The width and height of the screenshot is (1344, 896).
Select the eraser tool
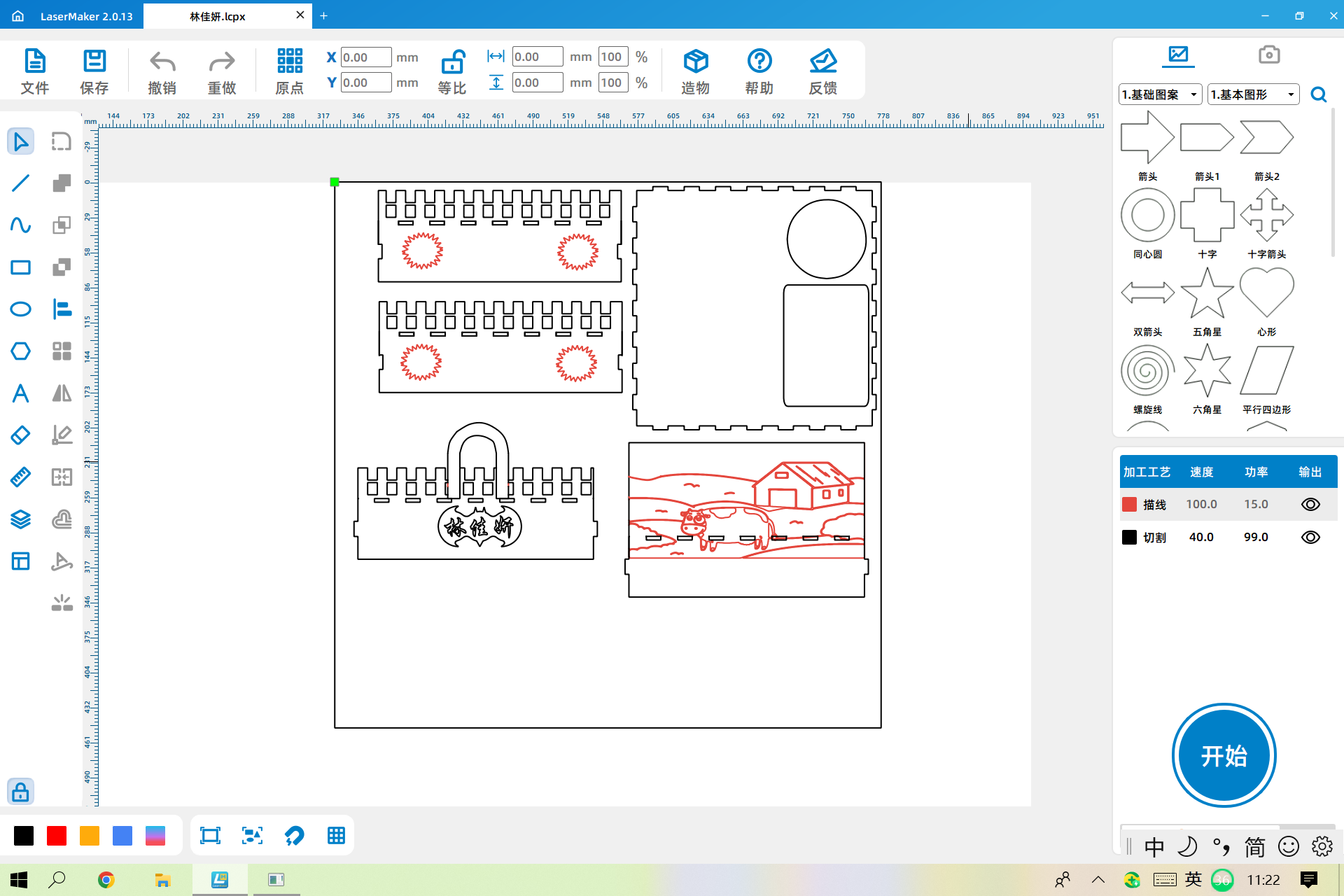point(20,434)
